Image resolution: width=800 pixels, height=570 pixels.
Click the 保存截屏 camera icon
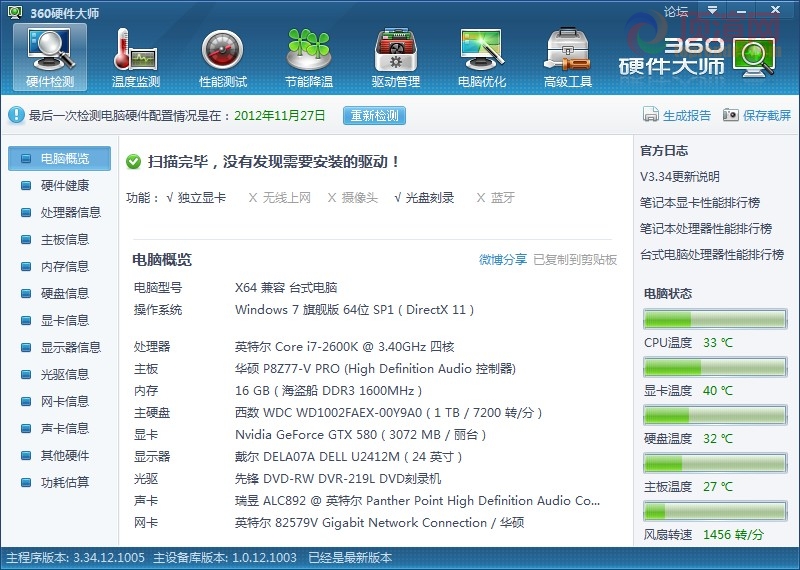click(731, 115)
